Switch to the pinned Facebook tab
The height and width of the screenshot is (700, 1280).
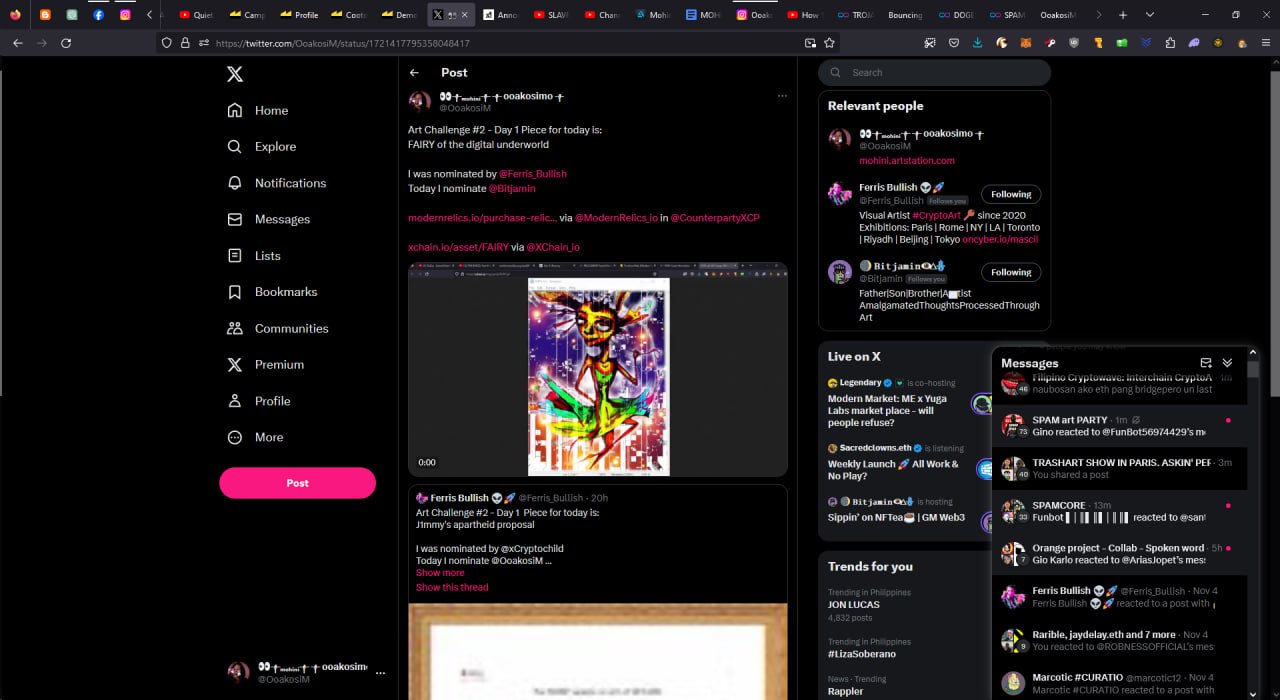[99, 15]
